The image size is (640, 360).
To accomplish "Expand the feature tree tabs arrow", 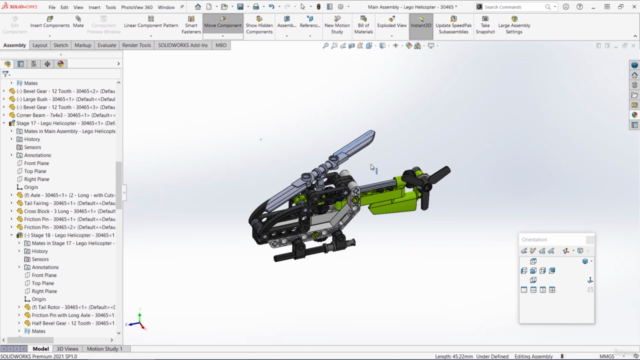I will [x=118, y=64].
